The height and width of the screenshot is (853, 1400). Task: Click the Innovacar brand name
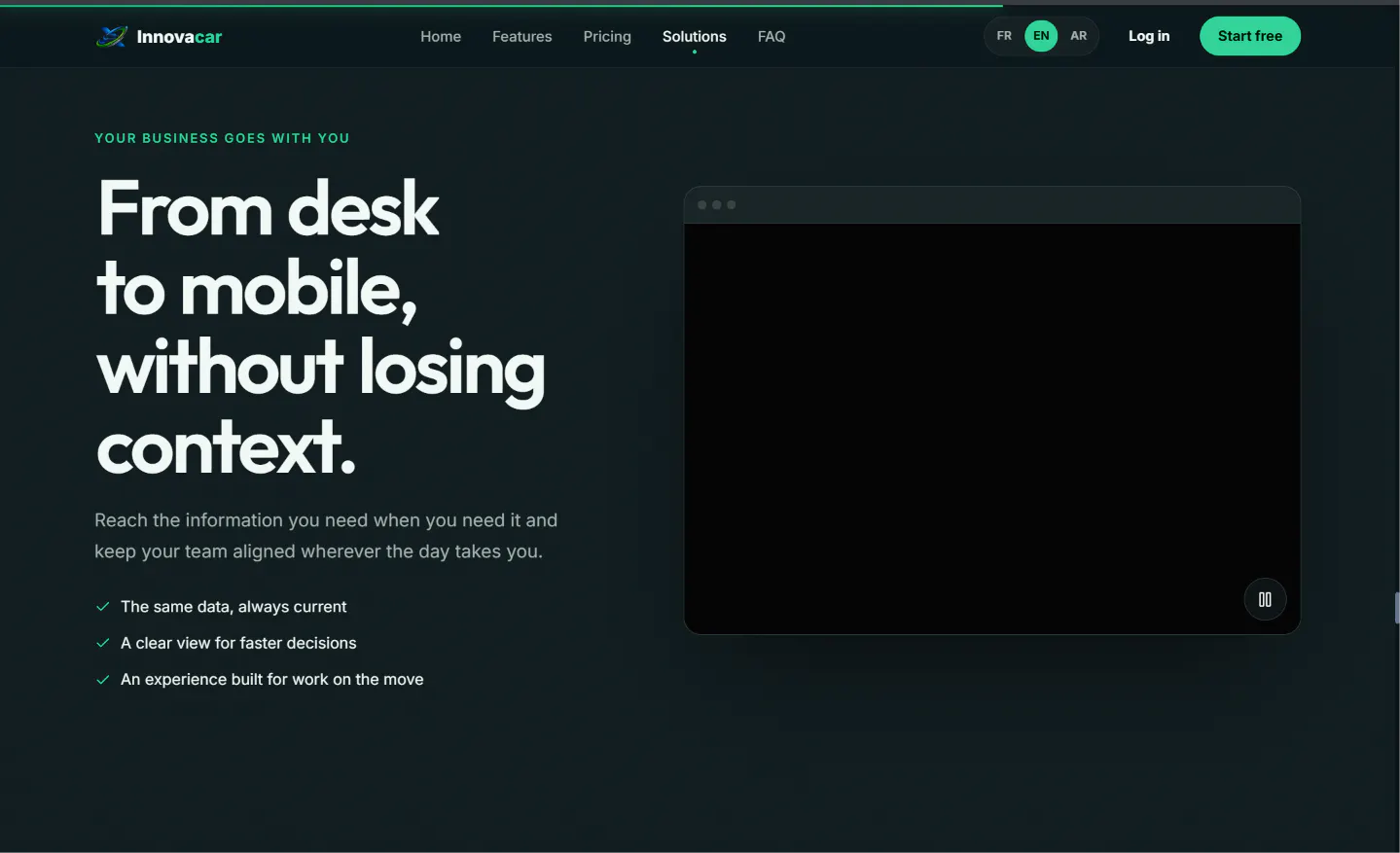pos(179,37)
